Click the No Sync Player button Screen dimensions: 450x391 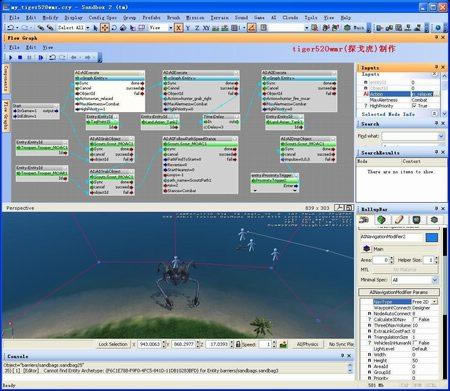click(340, 344)
